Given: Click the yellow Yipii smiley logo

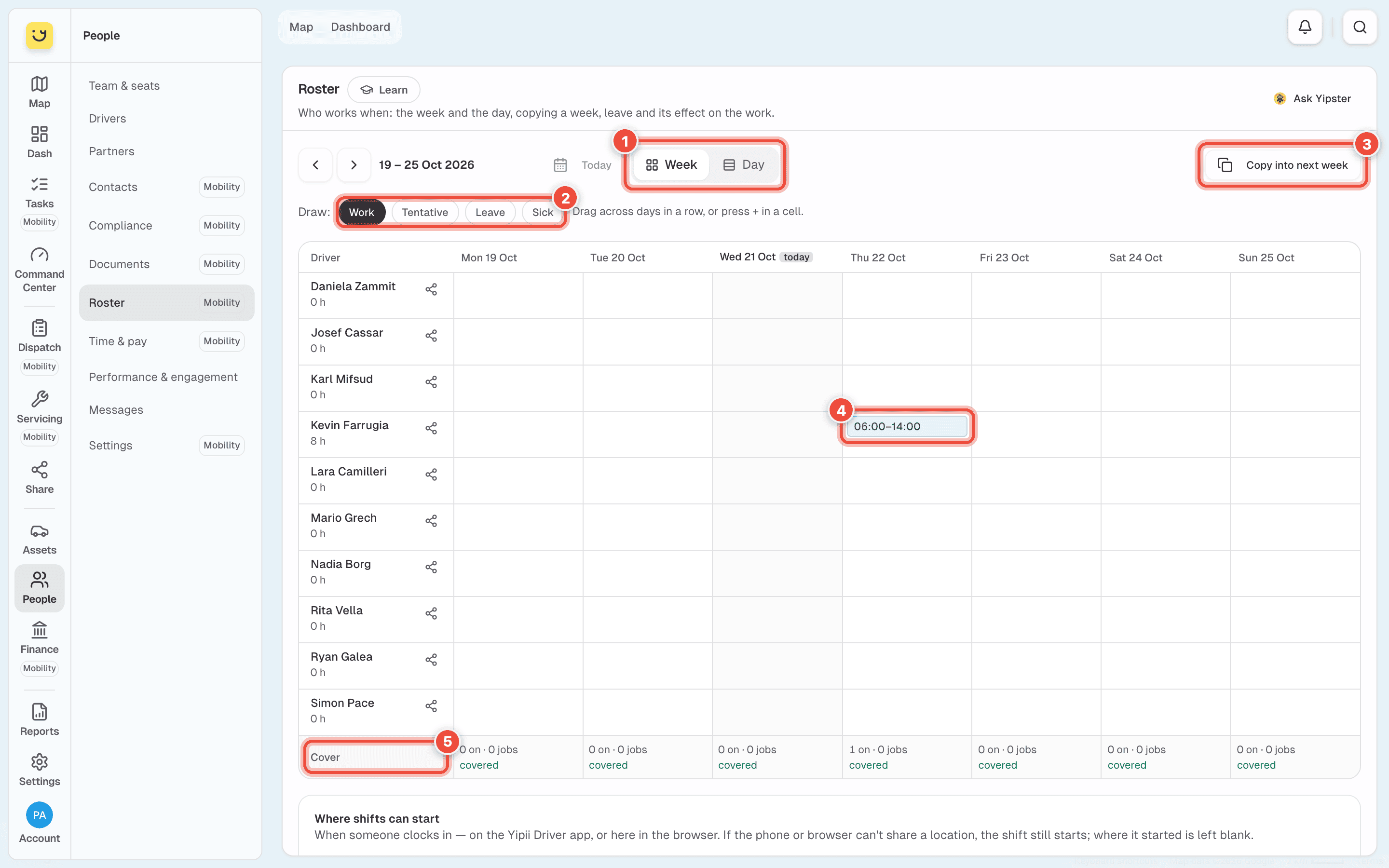Looking at the screenshot, I should click(39, 35).
